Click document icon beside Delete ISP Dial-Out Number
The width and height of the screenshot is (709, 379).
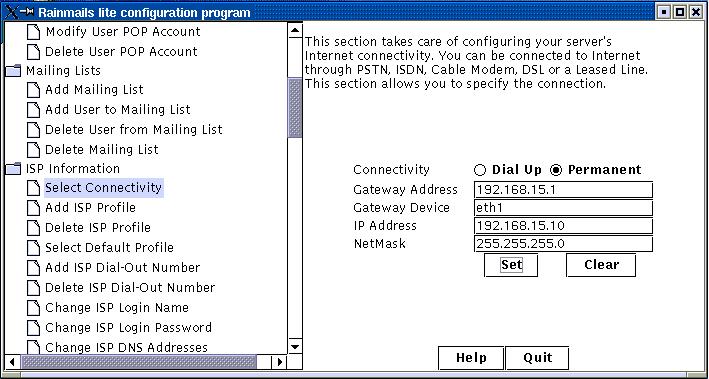coord(33,288)
